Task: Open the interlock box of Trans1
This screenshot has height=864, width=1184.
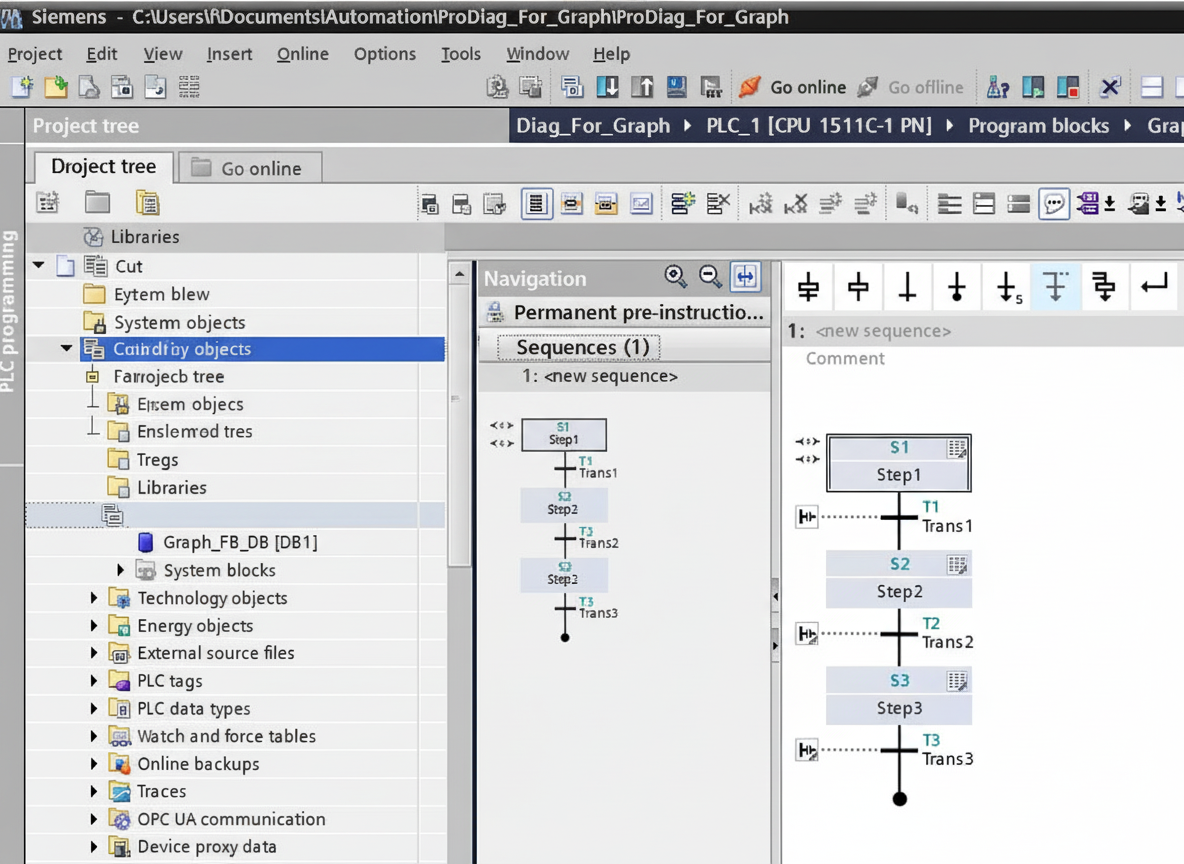Action: pyautogui.click(x=806, y=517)
